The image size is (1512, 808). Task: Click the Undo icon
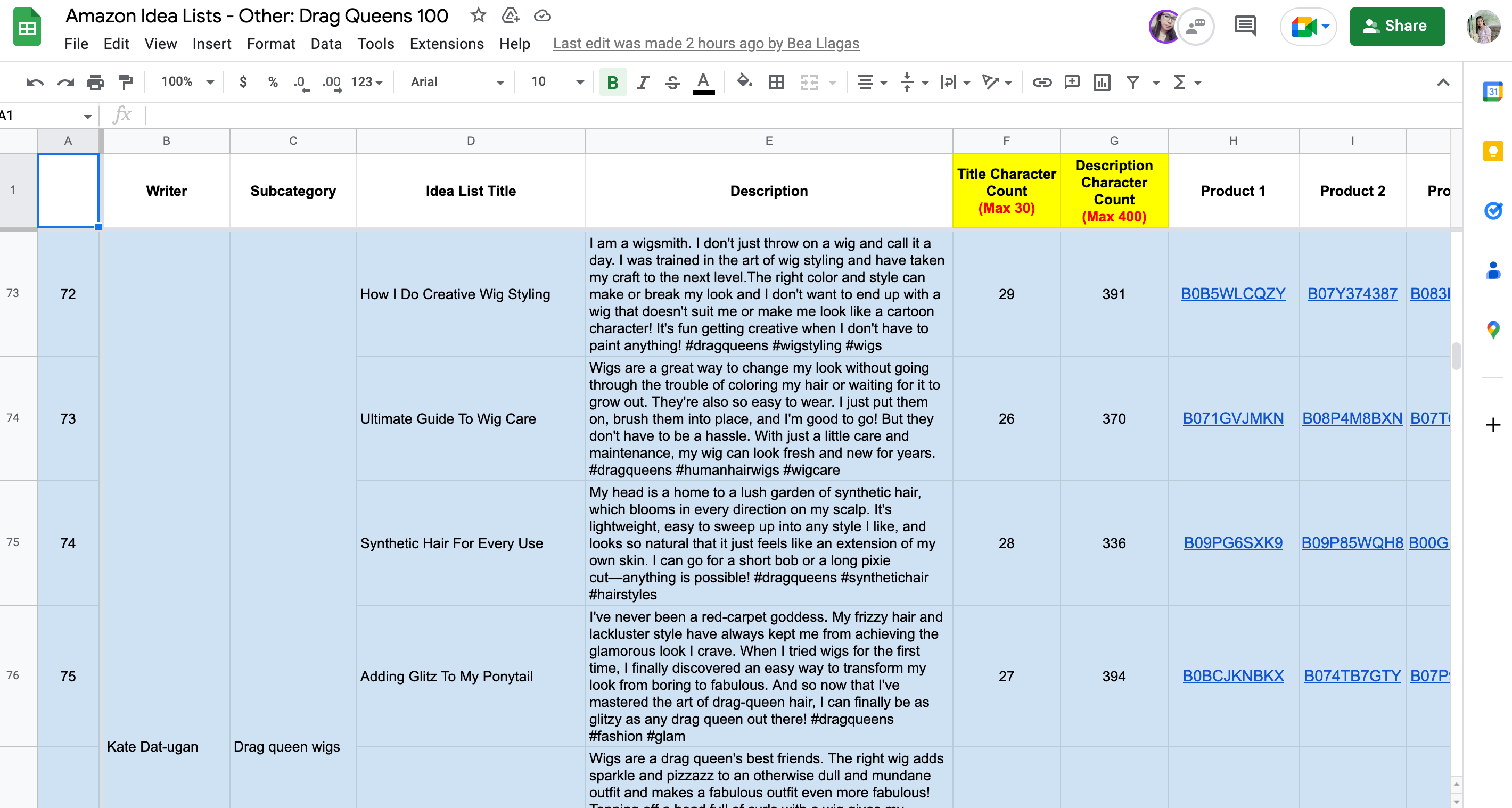tap(35, 82)
